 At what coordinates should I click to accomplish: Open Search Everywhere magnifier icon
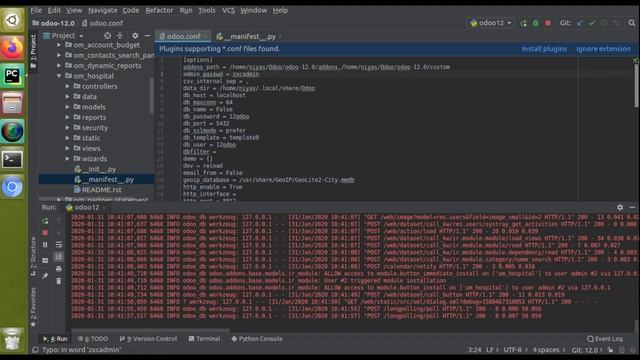[632, 23]
